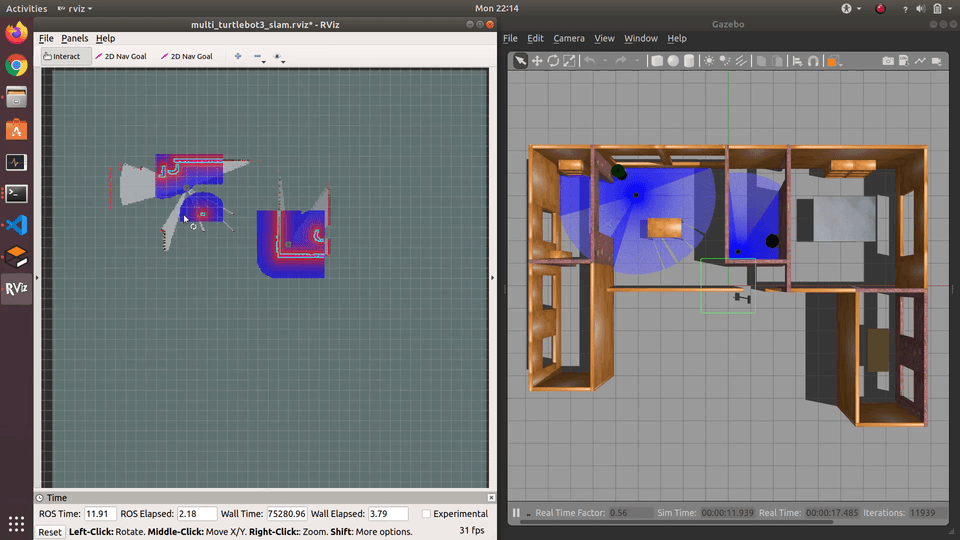Image resolution: width=960 pixels, height=540 pixels.
Task: Click the Reset button in RViz
Action: [x=50, y=532]
